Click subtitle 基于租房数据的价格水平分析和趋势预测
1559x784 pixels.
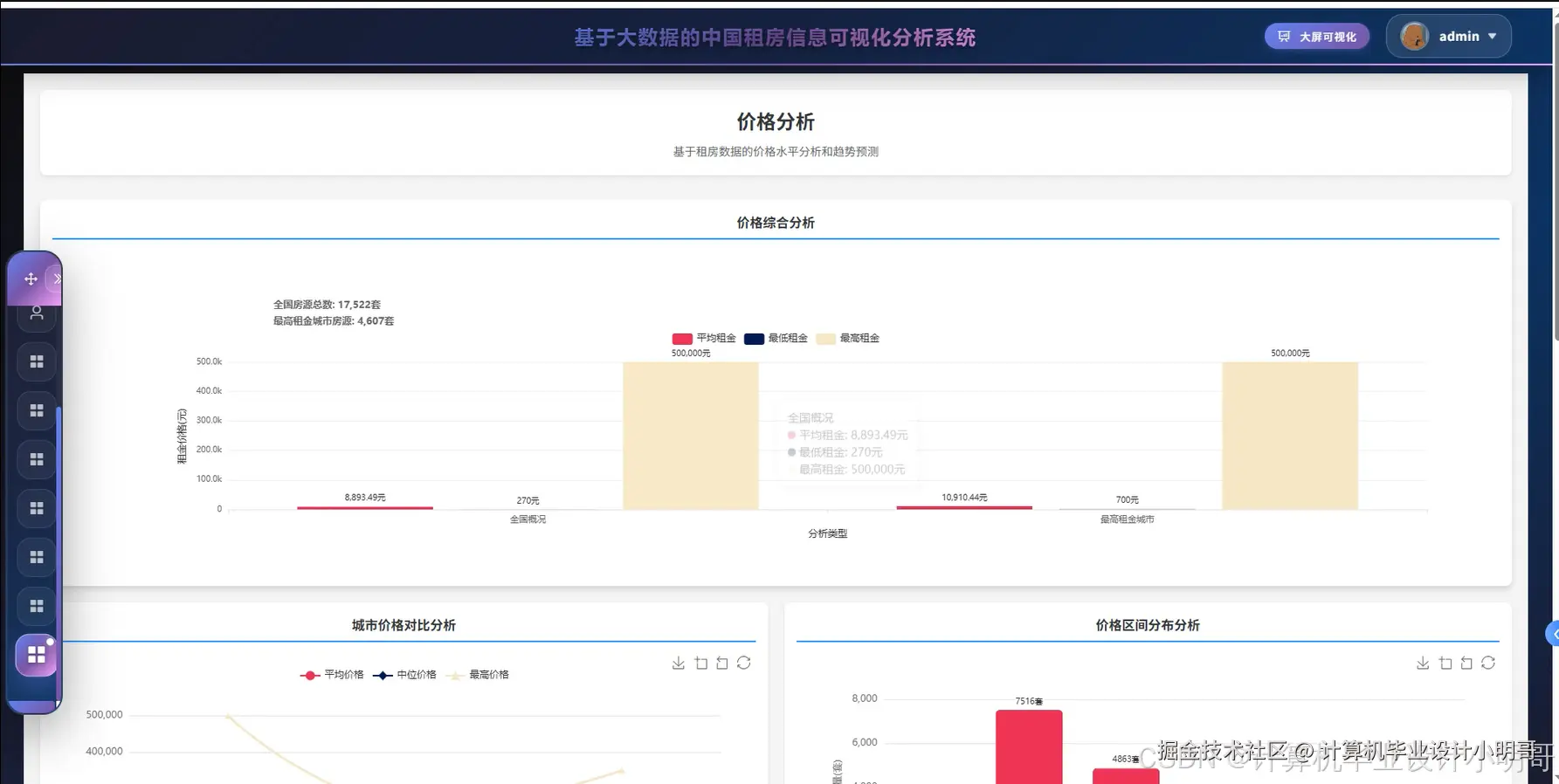tap(776, 152)
